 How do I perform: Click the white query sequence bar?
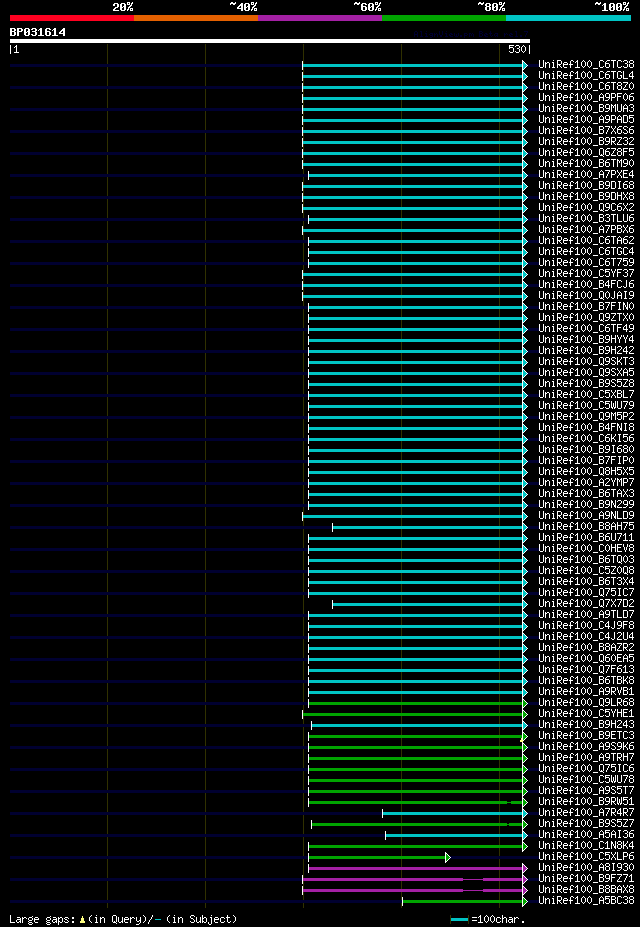coord(269,41)
